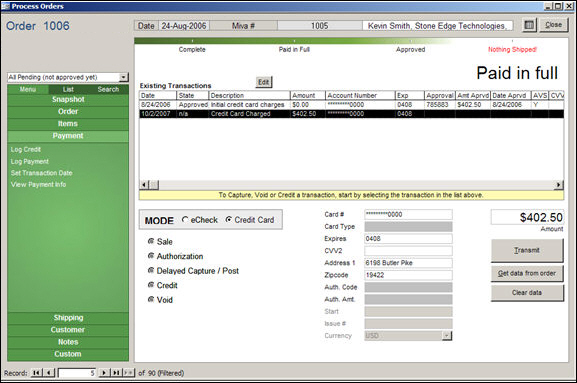This screenshot has width=577, height=383.
Task: Choose the Sale transaction option
Action: click(151, 241)
